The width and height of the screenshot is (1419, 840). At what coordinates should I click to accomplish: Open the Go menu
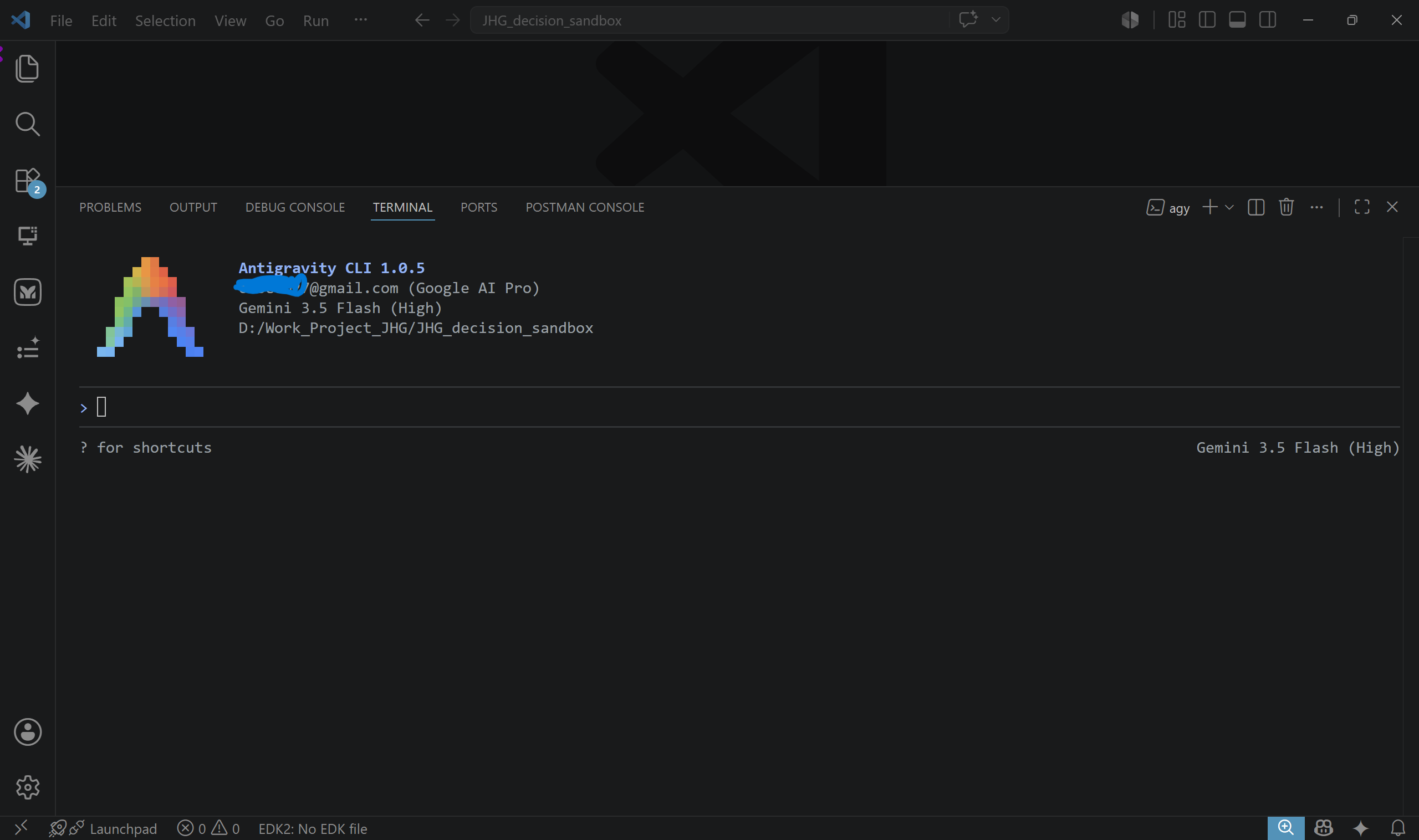274,21
